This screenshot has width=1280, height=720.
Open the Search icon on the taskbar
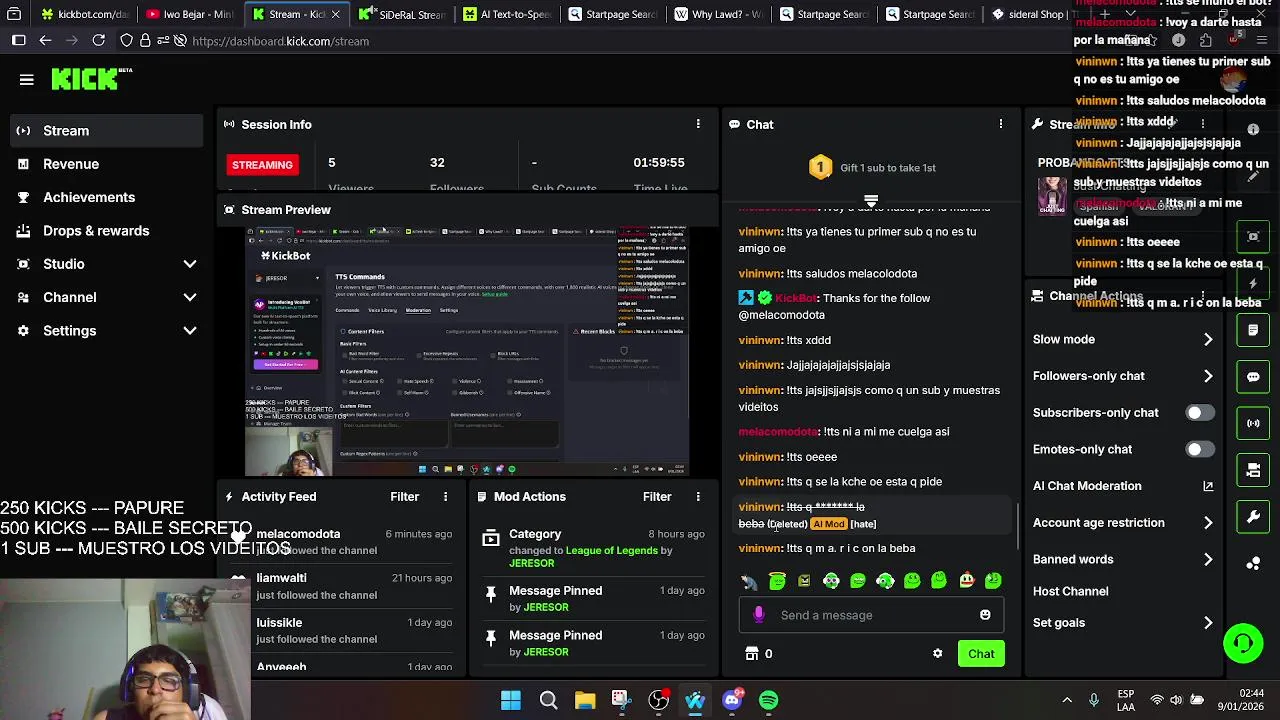[x=548, y=700]
